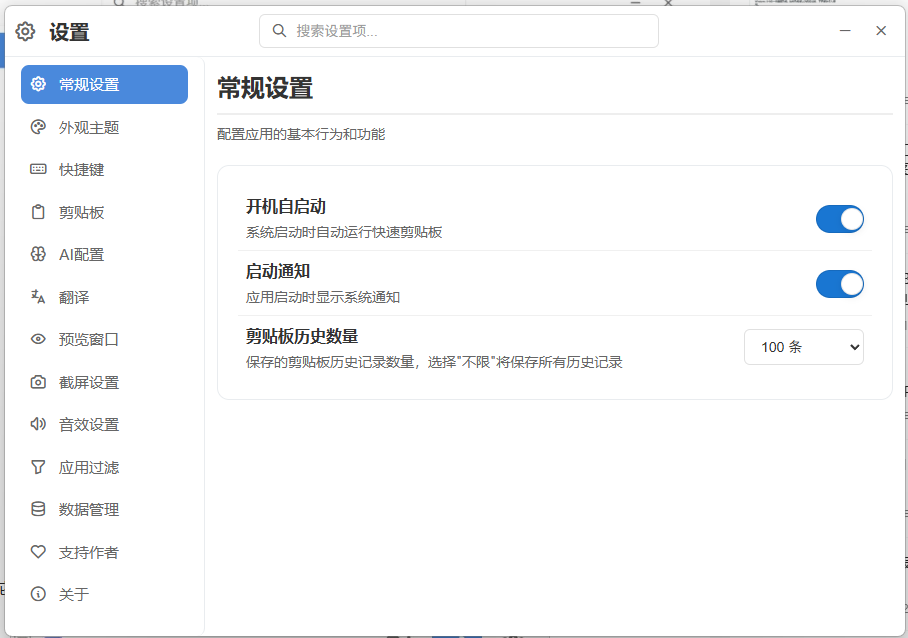Click the settings search input field

click(x=459, y=31)
